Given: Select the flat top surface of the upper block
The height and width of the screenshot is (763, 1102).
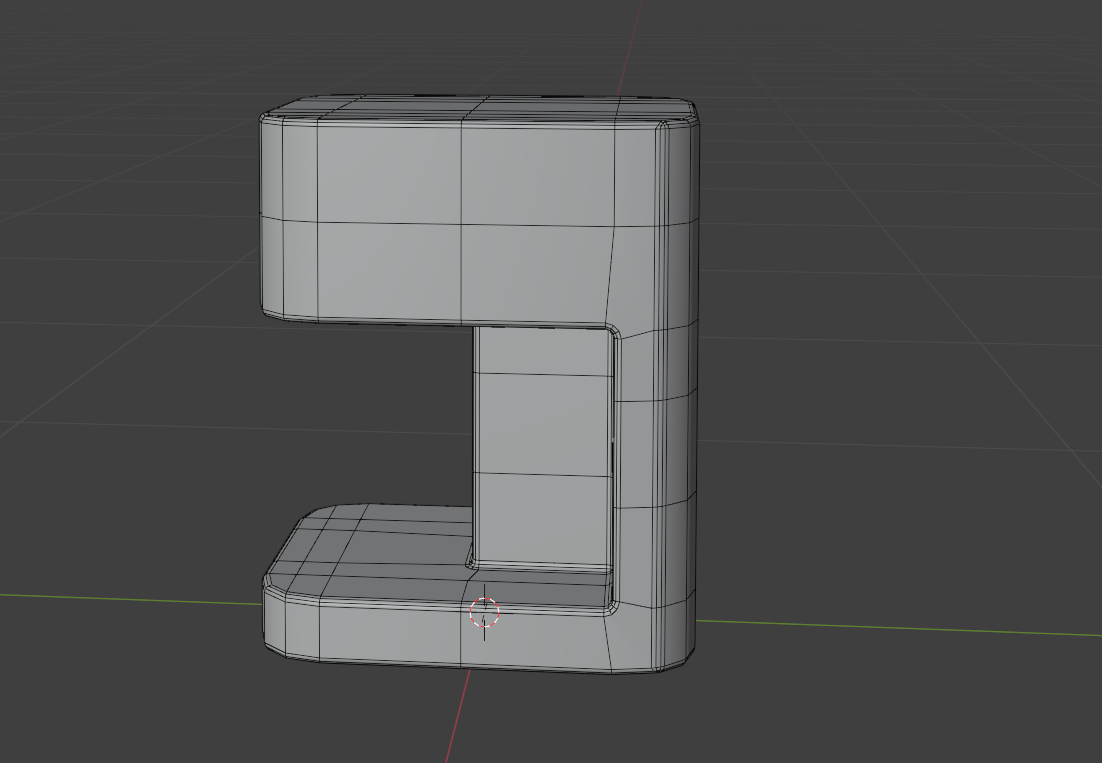Looking at the screenshot, I should click(x=478, y=111).
